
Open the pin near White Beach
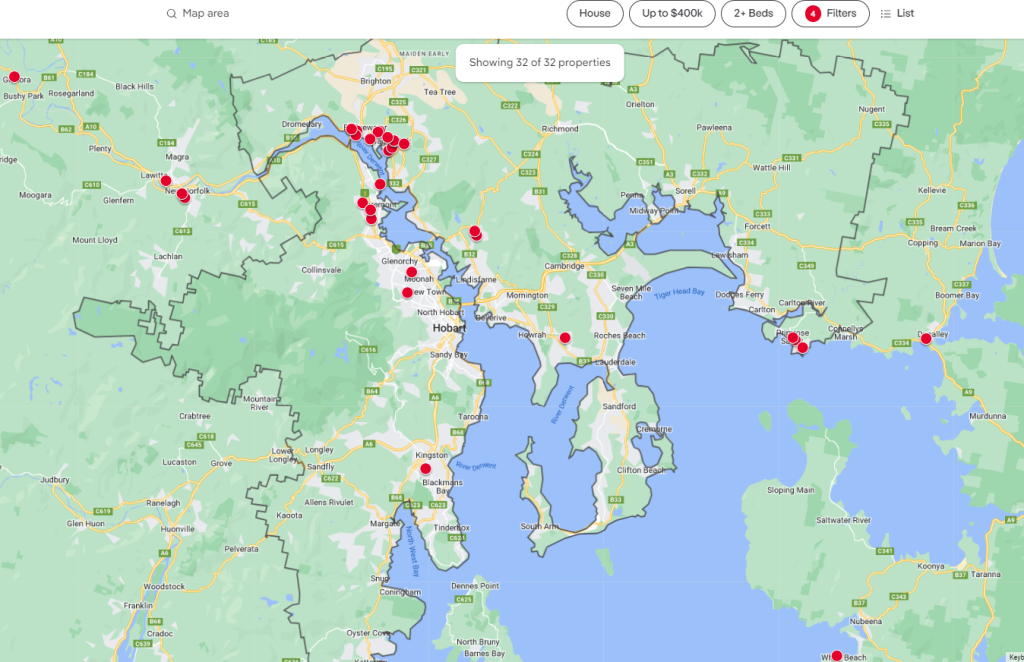tap(837, 656)
